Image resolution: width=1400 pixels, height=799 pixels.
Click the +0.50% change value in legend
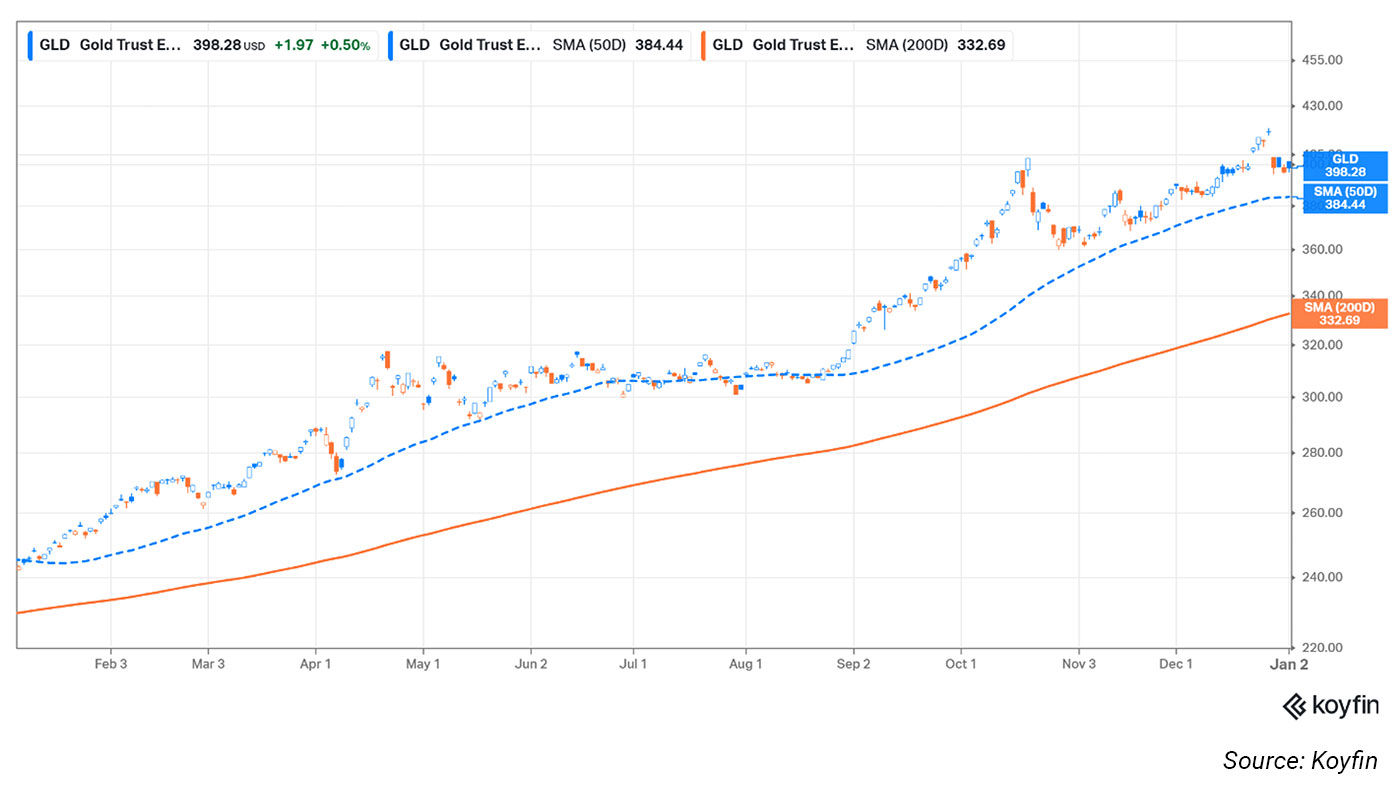[x=345, y=45]
